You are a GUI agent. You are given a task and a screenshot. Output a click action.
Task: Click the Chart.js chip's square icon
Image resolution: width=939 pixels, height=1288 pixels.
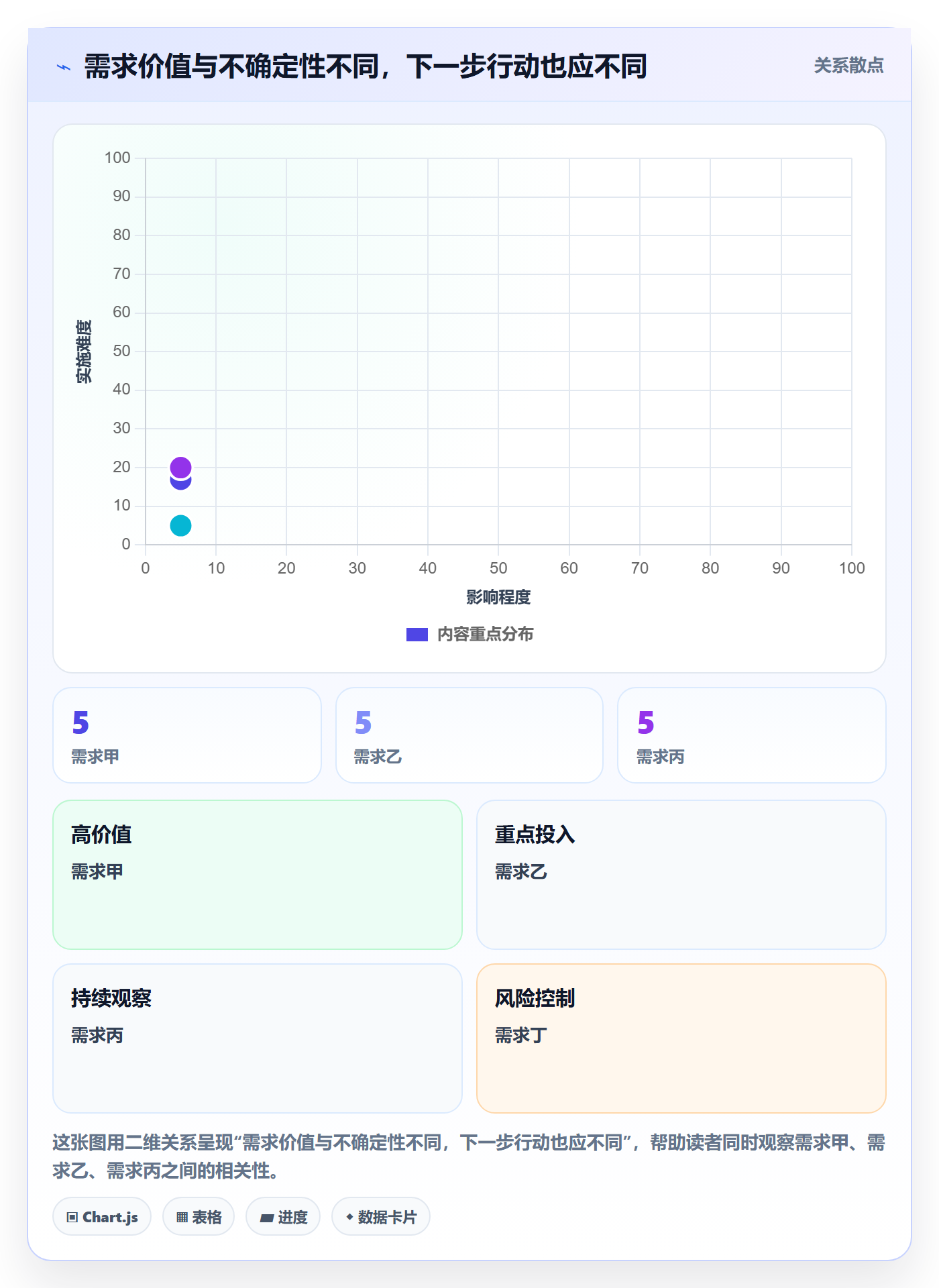point(72,1217)
